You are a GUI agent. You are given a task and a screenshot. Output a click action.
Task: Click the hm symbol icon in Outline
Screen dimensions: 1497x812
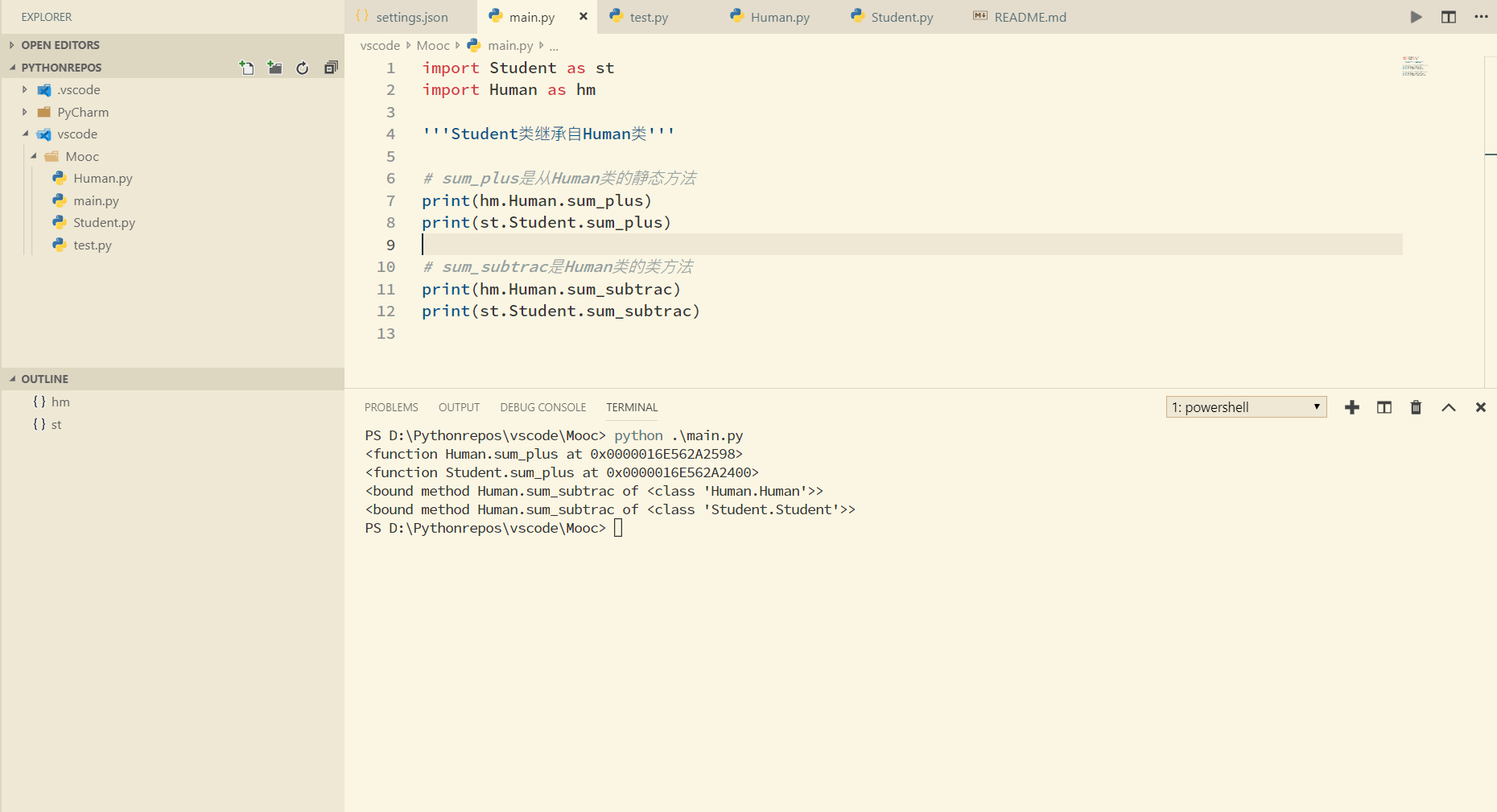click(x=39, y=402)
